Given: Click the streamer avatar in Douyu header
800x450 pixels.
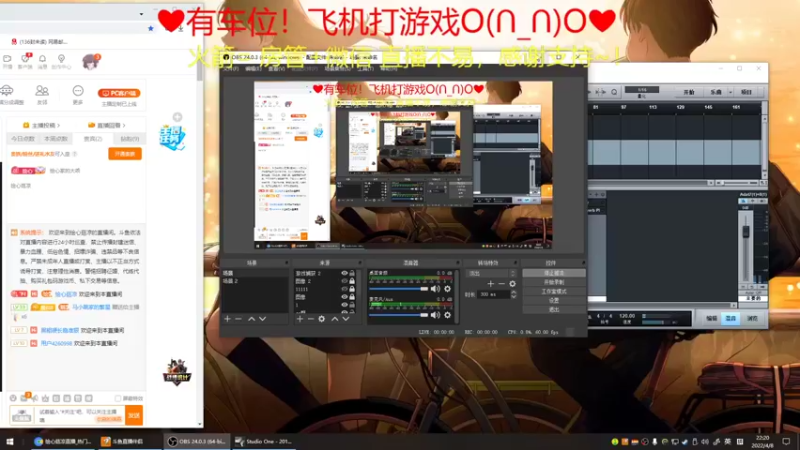Looking at the screenshot, I should click(91, 61).
